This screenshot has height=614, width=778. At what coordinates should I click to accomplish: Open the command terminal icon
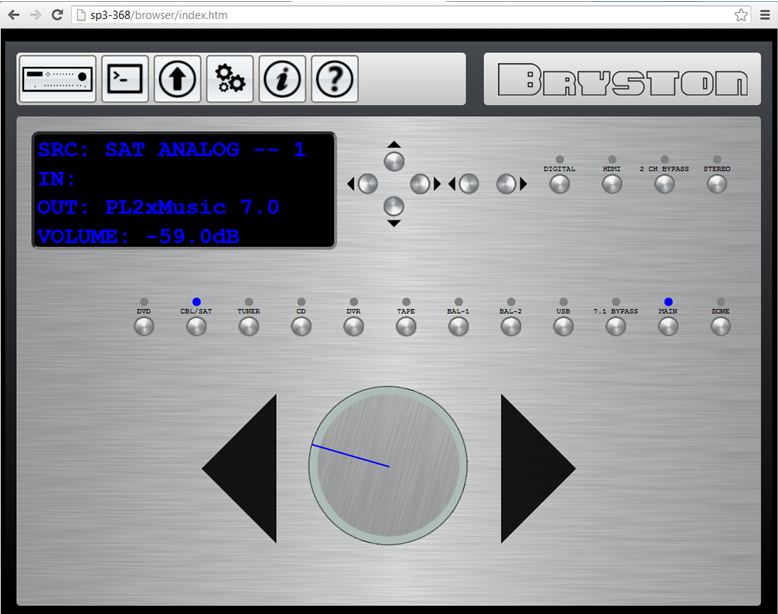tap(125, 79)
